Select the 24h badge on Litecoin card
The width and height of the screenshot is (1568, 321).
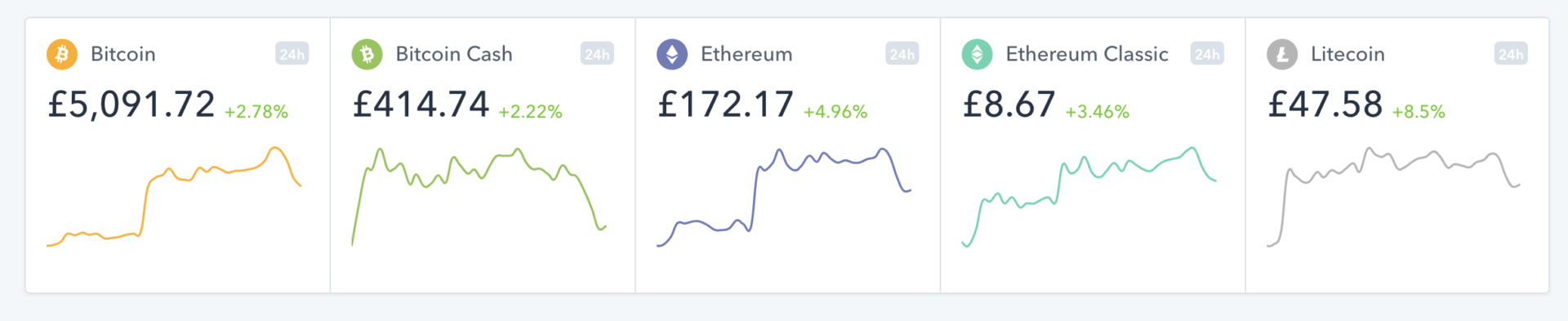1511,54
